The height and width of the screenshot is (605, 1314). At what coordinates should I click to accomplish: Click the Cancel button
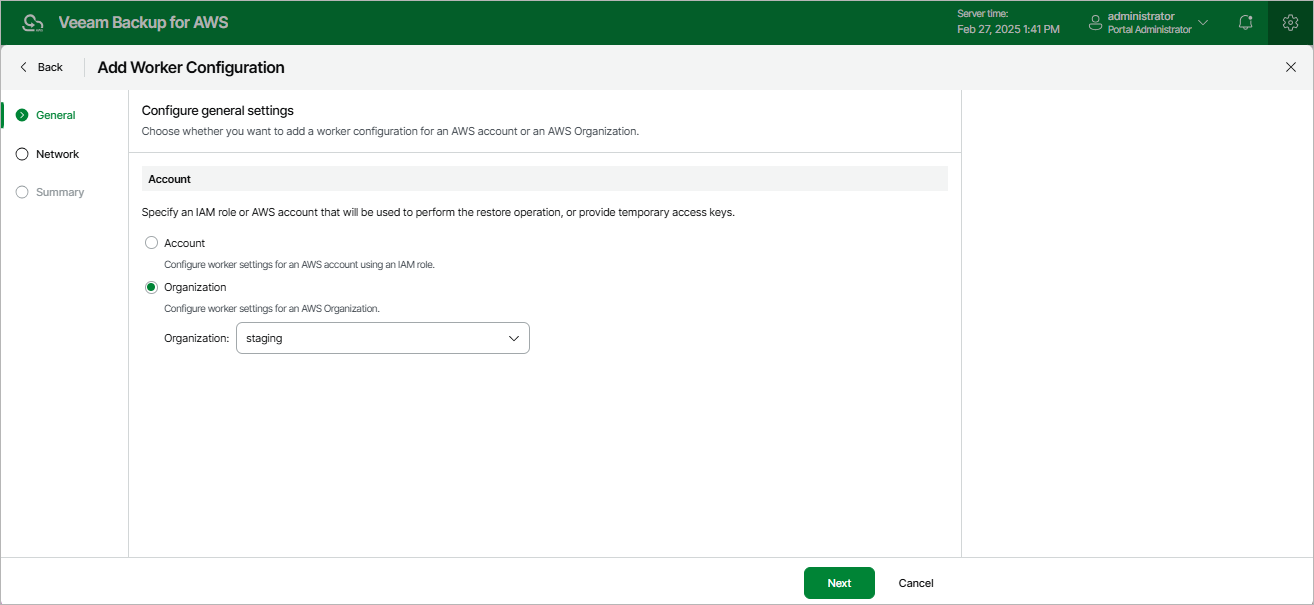click(x=915, y=583)
